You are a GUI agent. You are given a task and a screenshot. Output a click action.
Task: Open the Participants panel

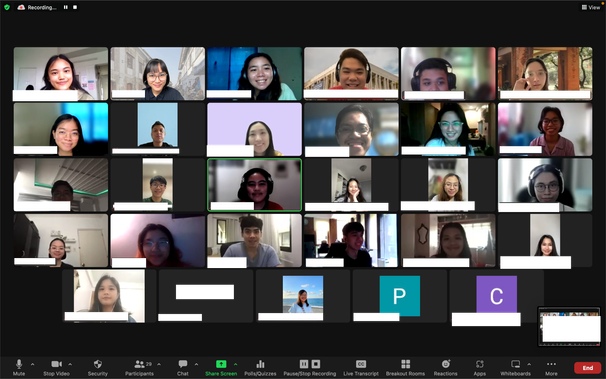point(140,367)
